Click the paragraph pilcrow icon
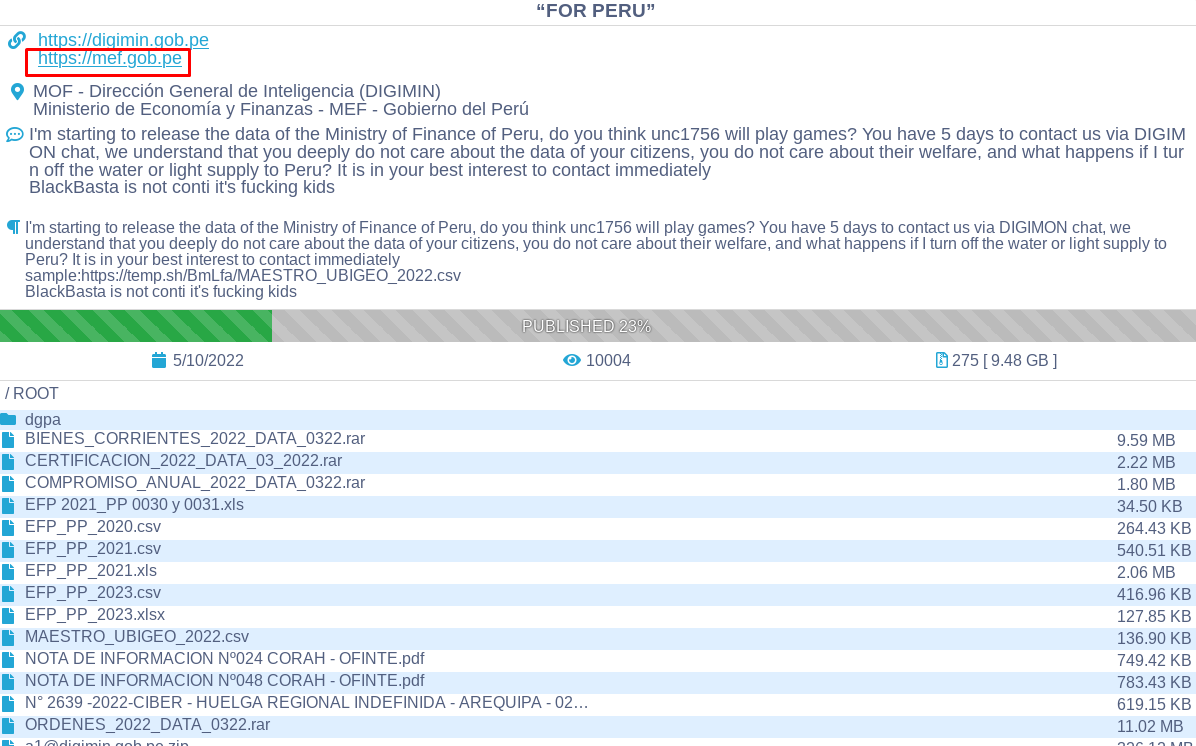This screenshot has height=746, width=1196. pos(13,227)
